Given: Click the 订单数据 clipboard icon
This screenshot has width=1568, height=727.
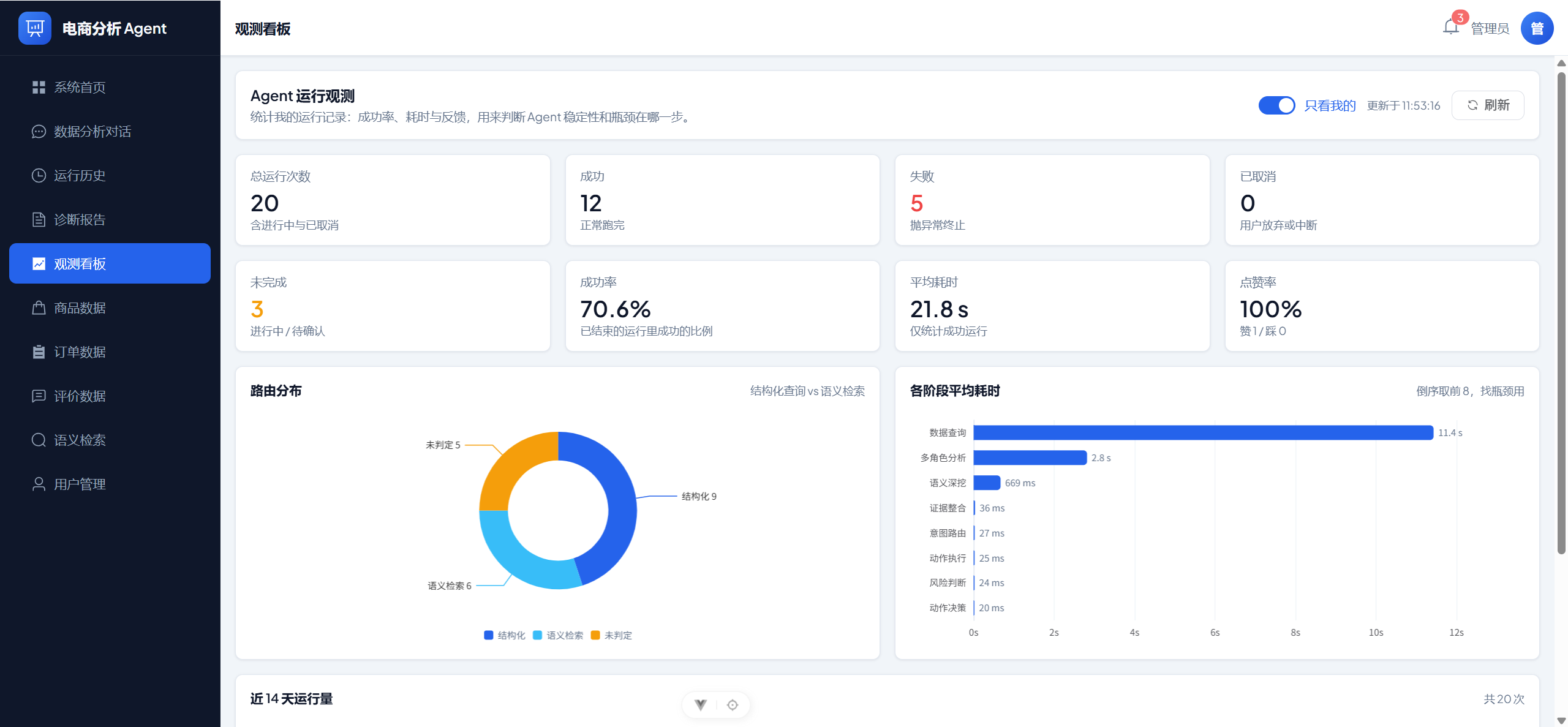Looking at the screenshot, I should 39,352.
